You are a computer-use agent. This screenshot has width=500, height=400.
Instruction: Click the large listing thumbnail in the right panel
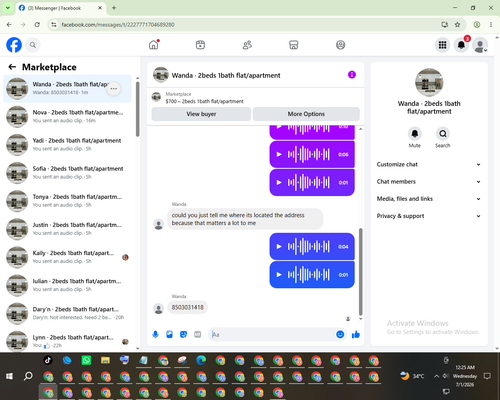tap(429, 82)
